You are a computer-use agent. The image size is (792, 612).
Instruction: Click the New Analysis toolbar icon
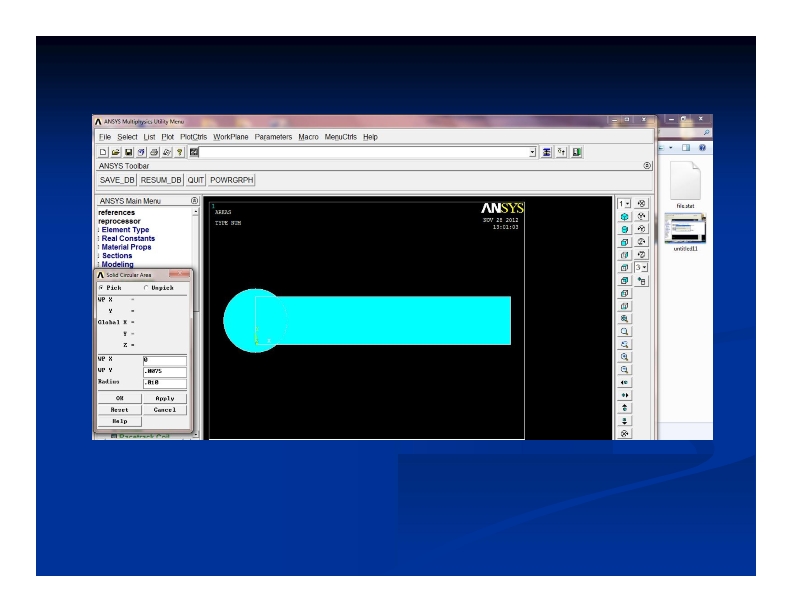103,152
